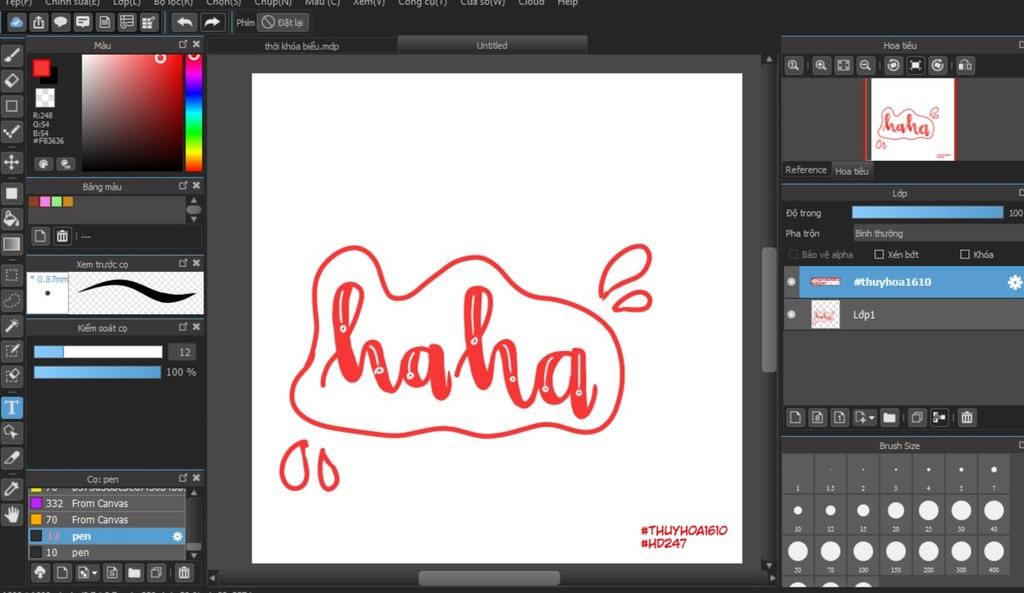Image resolution: width=1024 pixels, height=593 pixels.
Task: Select the Lasso selection tool
Action: click(x=12, y=300)
